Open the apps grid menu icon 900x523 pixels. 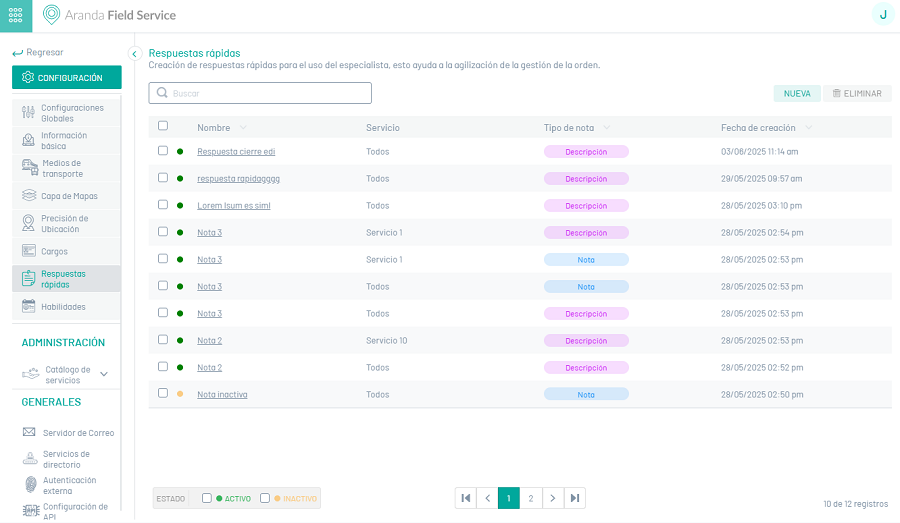[x=15, y=15]
